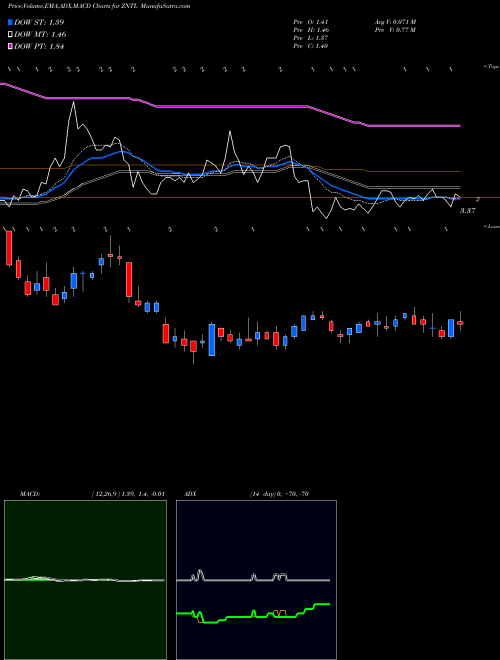Select the 'DOW MT: 1.46' legend label
The width and height of the screenshot is (500, 660).
[40, 35]
